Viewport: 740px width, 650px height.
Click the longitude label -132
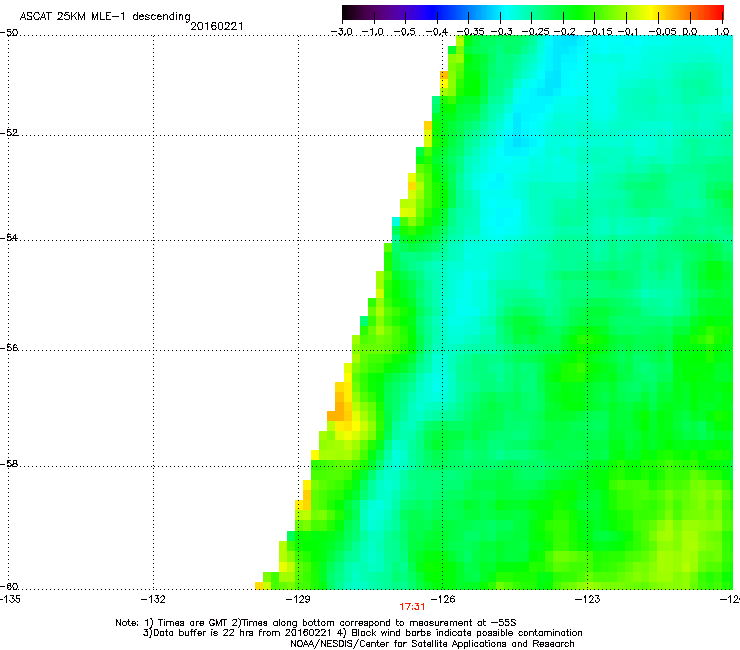pyautogui.click(x=153, y=599)
